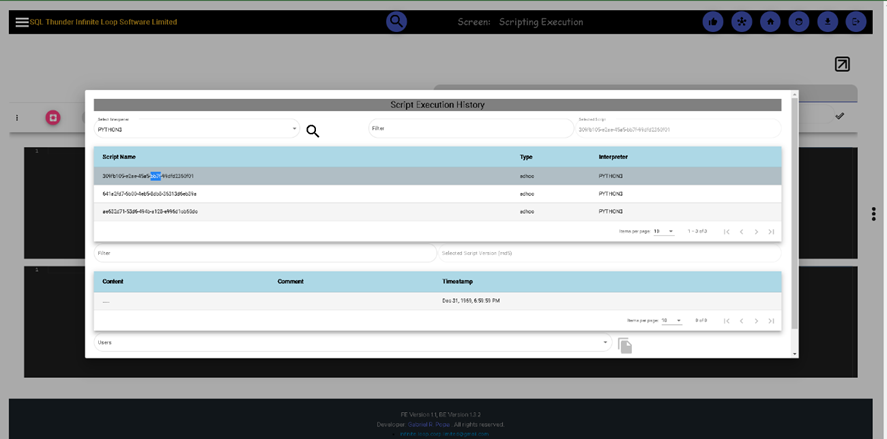Image resolution: width=887 pixels, height=439 pixels.
Task: Open items per page dropdown in script table
Action: pyautogui.click(x=664, y=231)
